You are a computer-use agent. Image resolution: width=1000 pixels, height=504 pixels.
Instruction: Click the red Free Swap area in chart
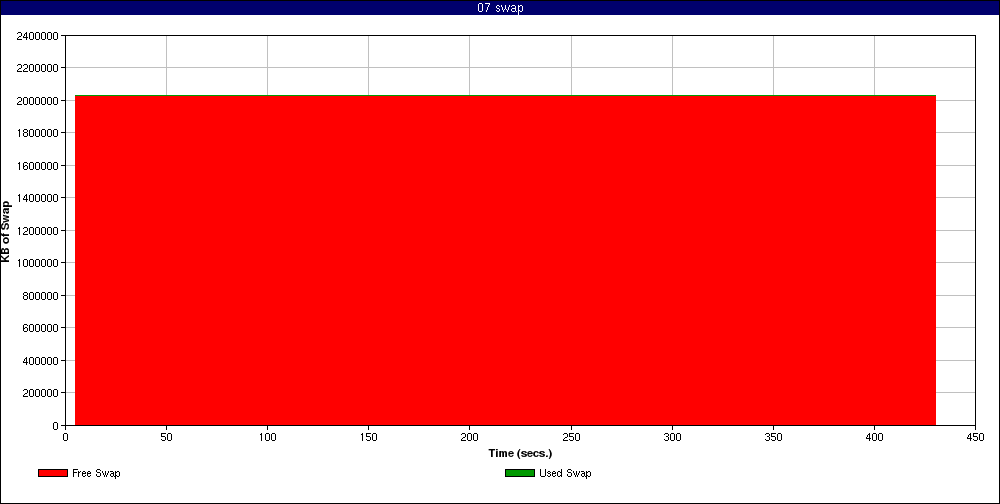point(505,260)
